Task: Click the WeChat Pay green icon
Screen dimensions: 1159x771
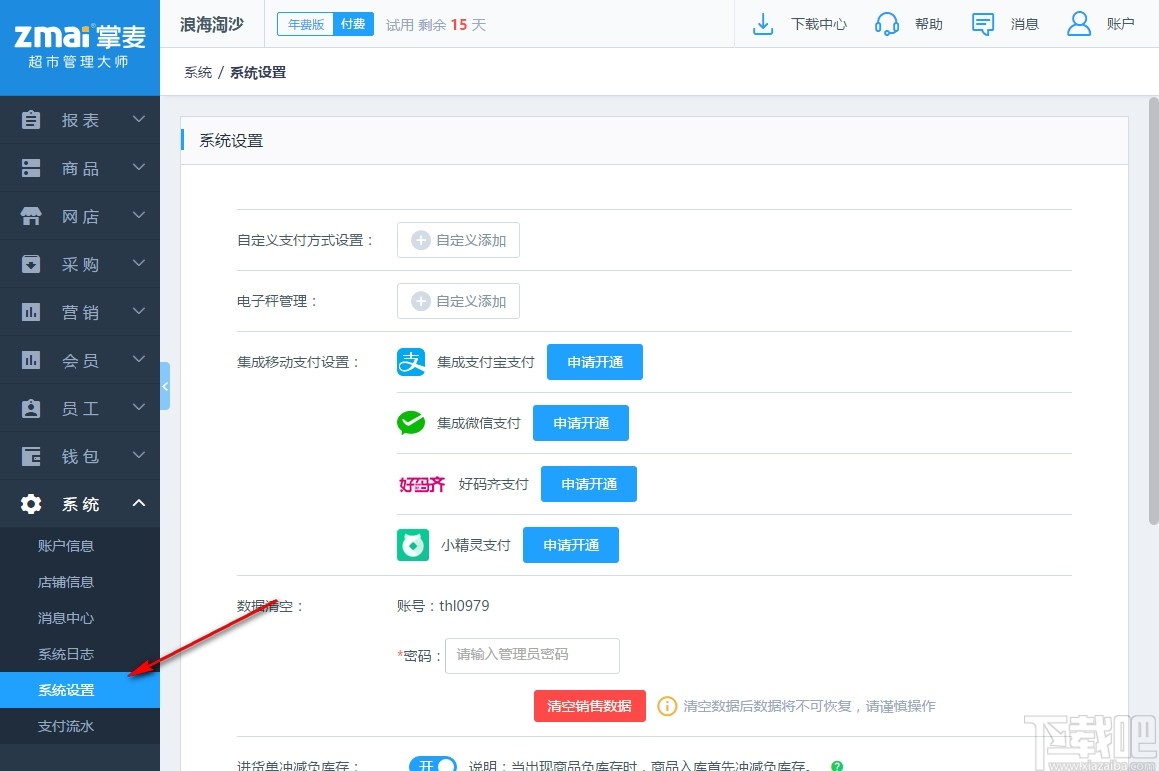Action: point(410,422)
